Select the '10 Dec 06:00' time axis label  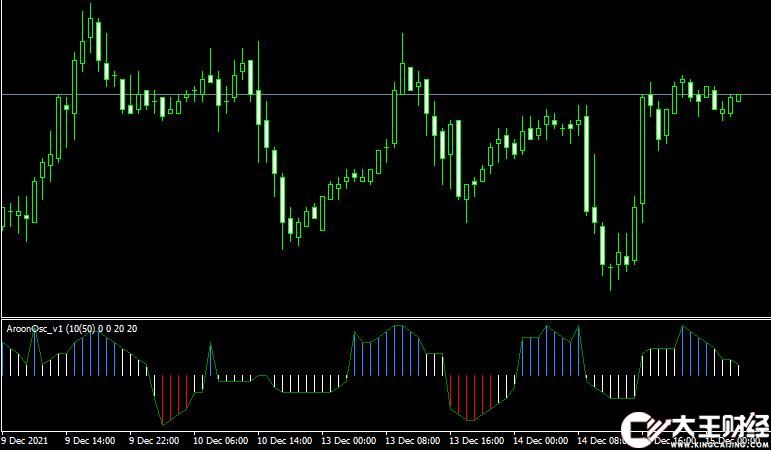[x=220, y=441]
